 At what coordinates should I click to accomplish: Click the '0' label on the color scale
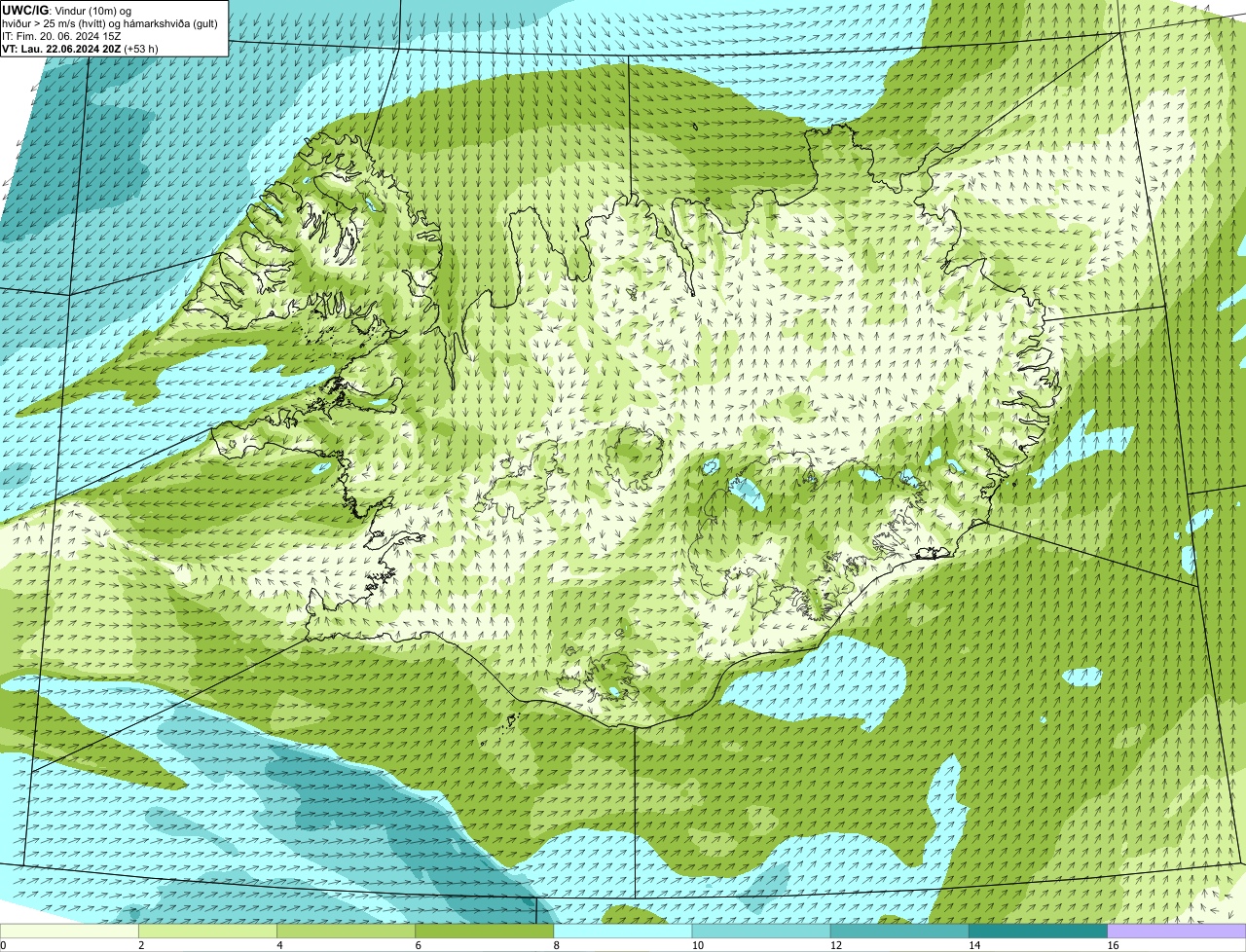3,945
